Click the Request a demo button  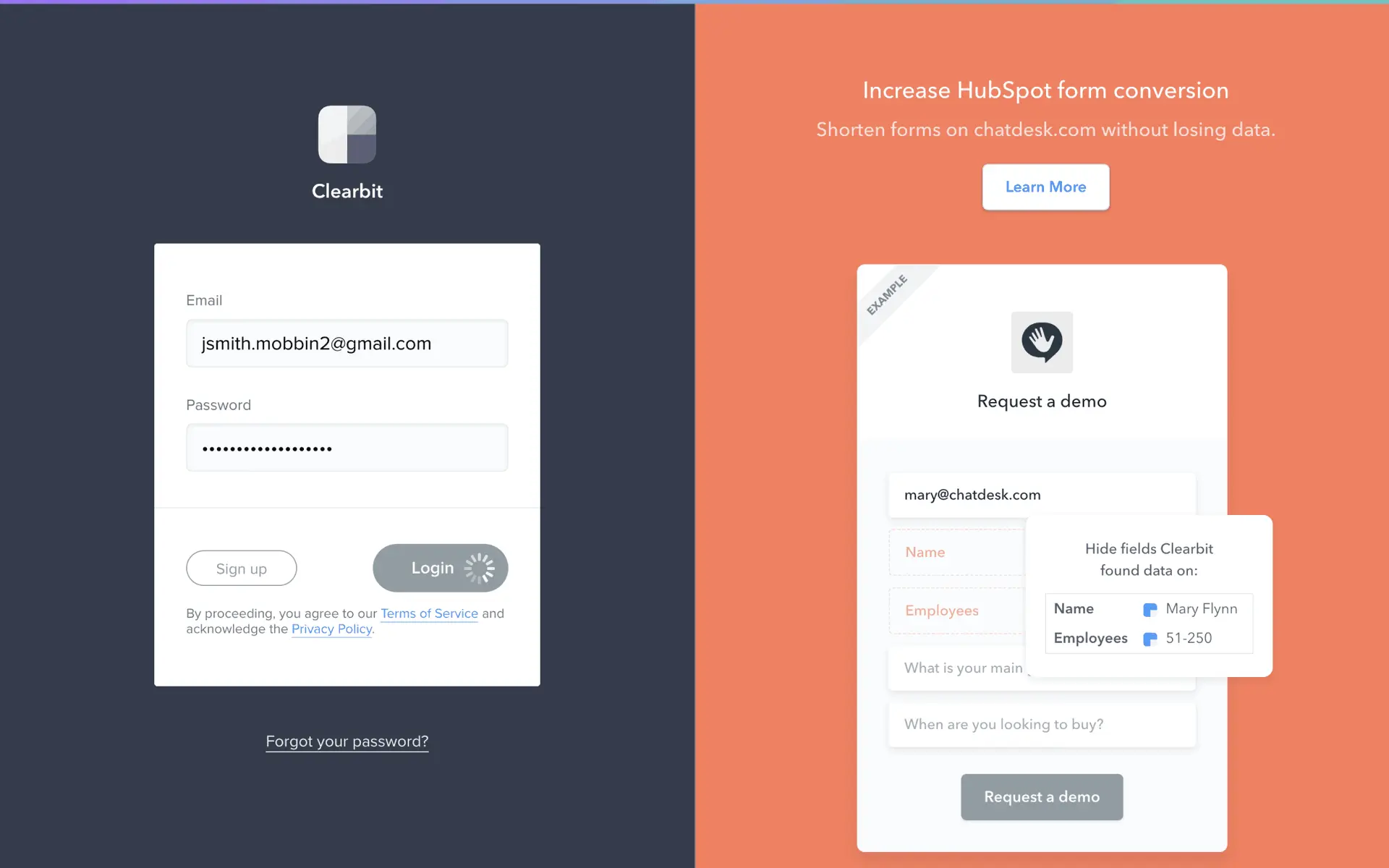pyautogui.click(x=1042, y=797)
